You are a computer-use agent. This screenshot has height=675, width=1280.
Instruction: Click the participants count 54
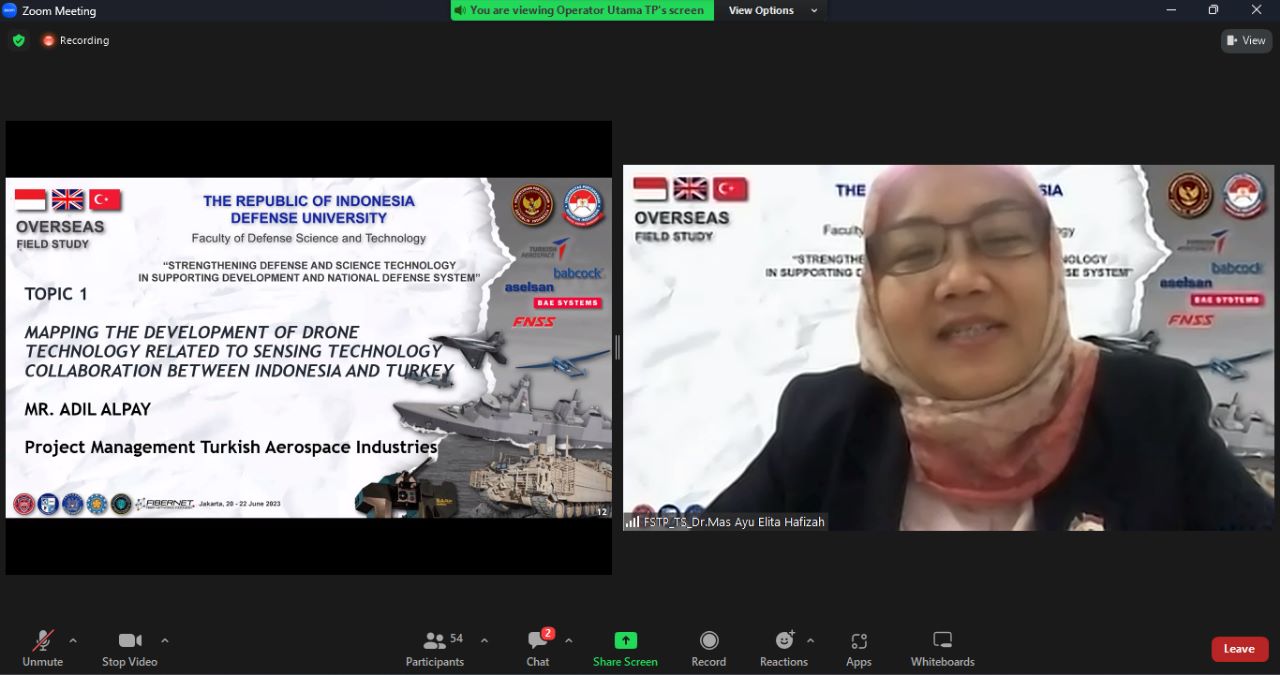point(457,638)
